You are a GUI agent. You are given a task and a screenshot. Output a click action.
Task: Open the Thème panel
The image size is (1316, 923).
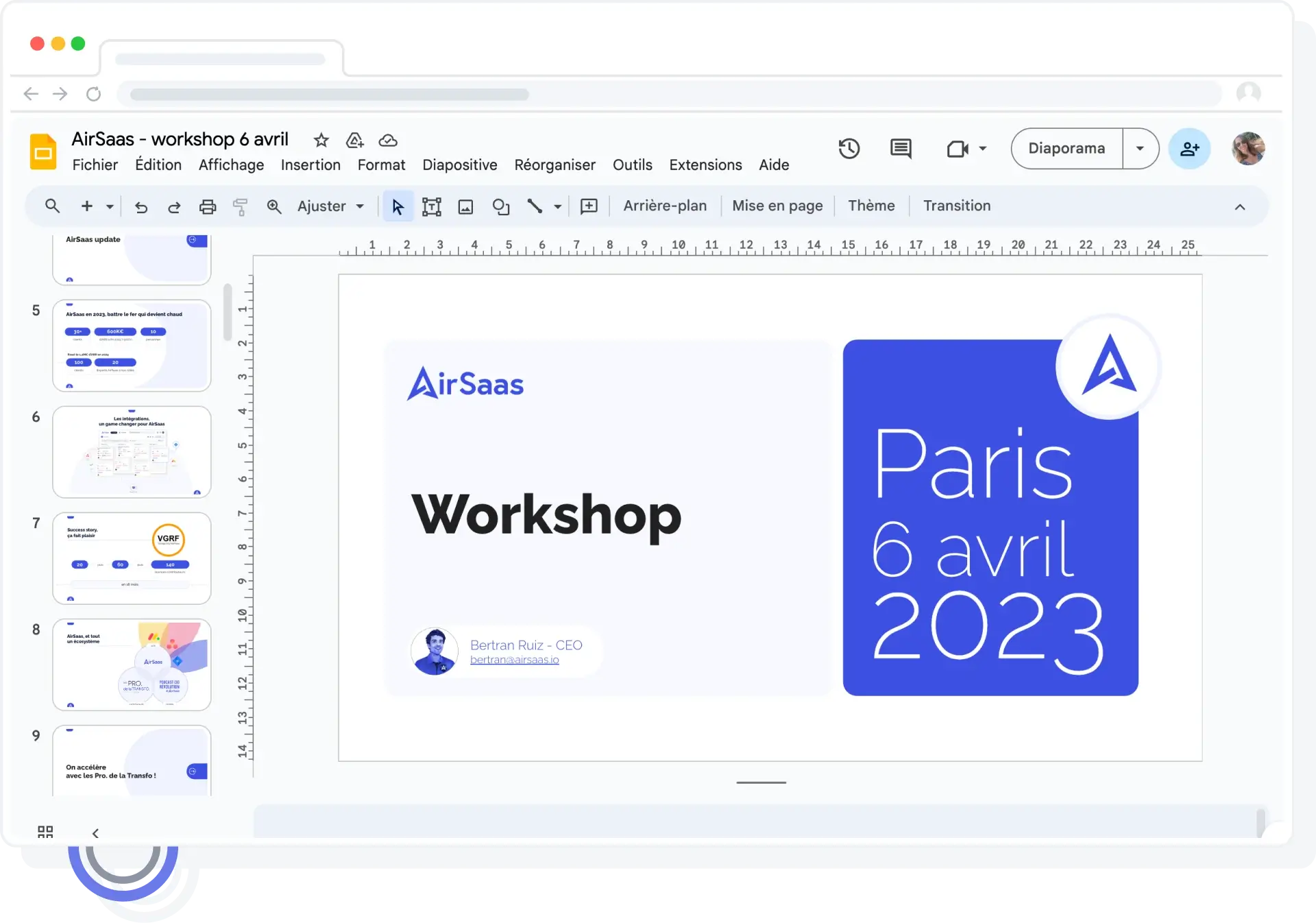[x=871, y=206]
